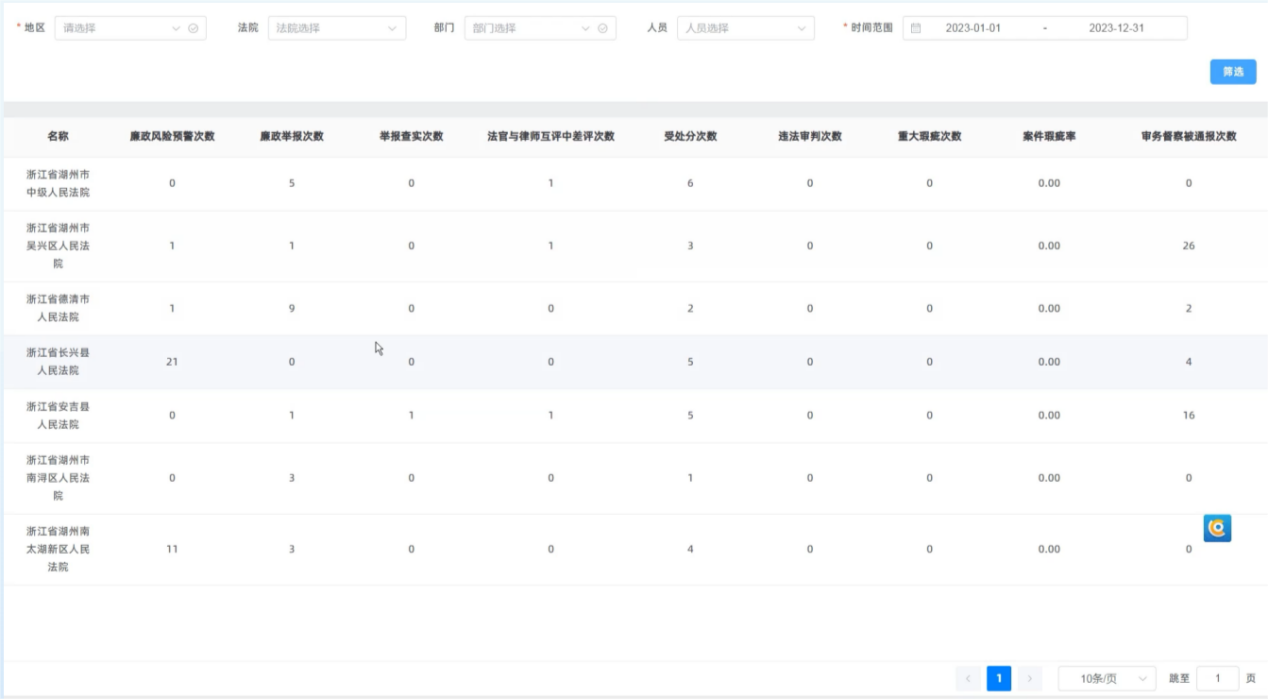Click the end date 2023-12-31
The width and height of the screenshot is (1268, 699).
coord(1116,28)
